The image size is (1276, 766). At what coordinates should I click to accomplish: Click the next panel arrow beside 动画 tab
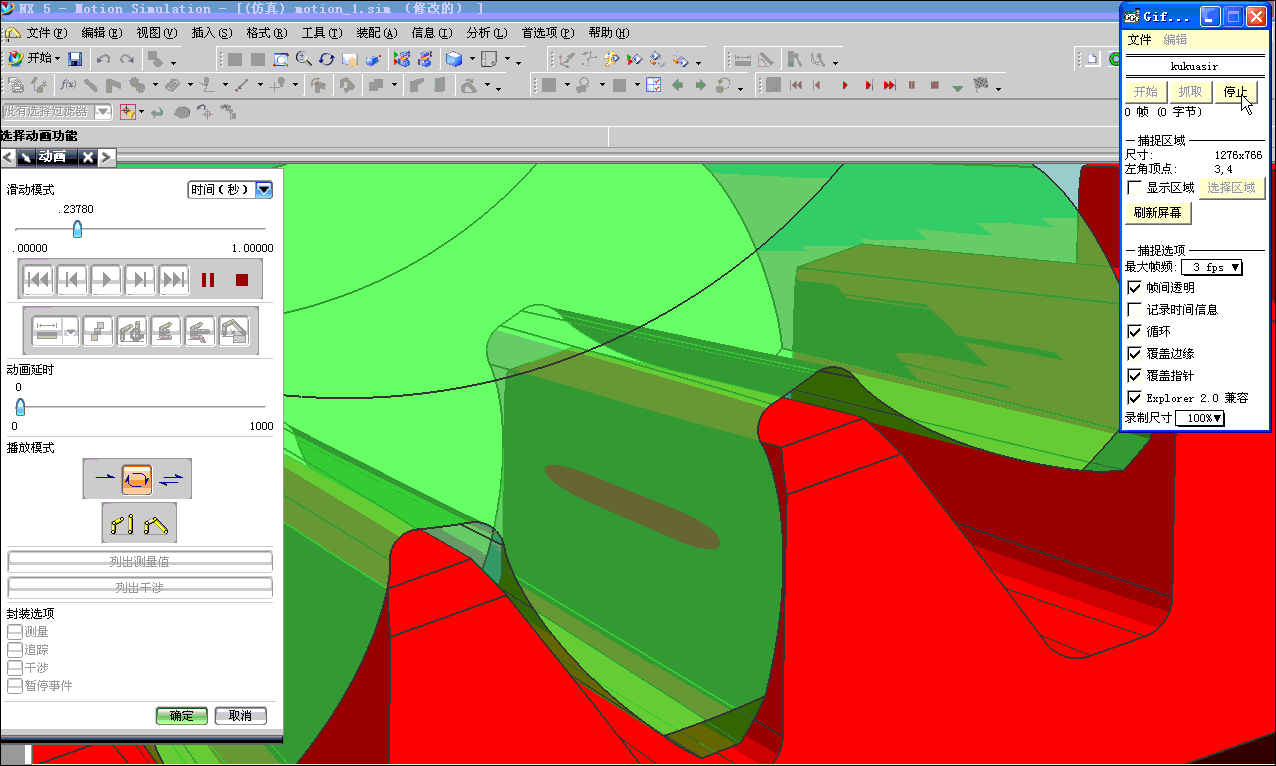click(106, 157)
